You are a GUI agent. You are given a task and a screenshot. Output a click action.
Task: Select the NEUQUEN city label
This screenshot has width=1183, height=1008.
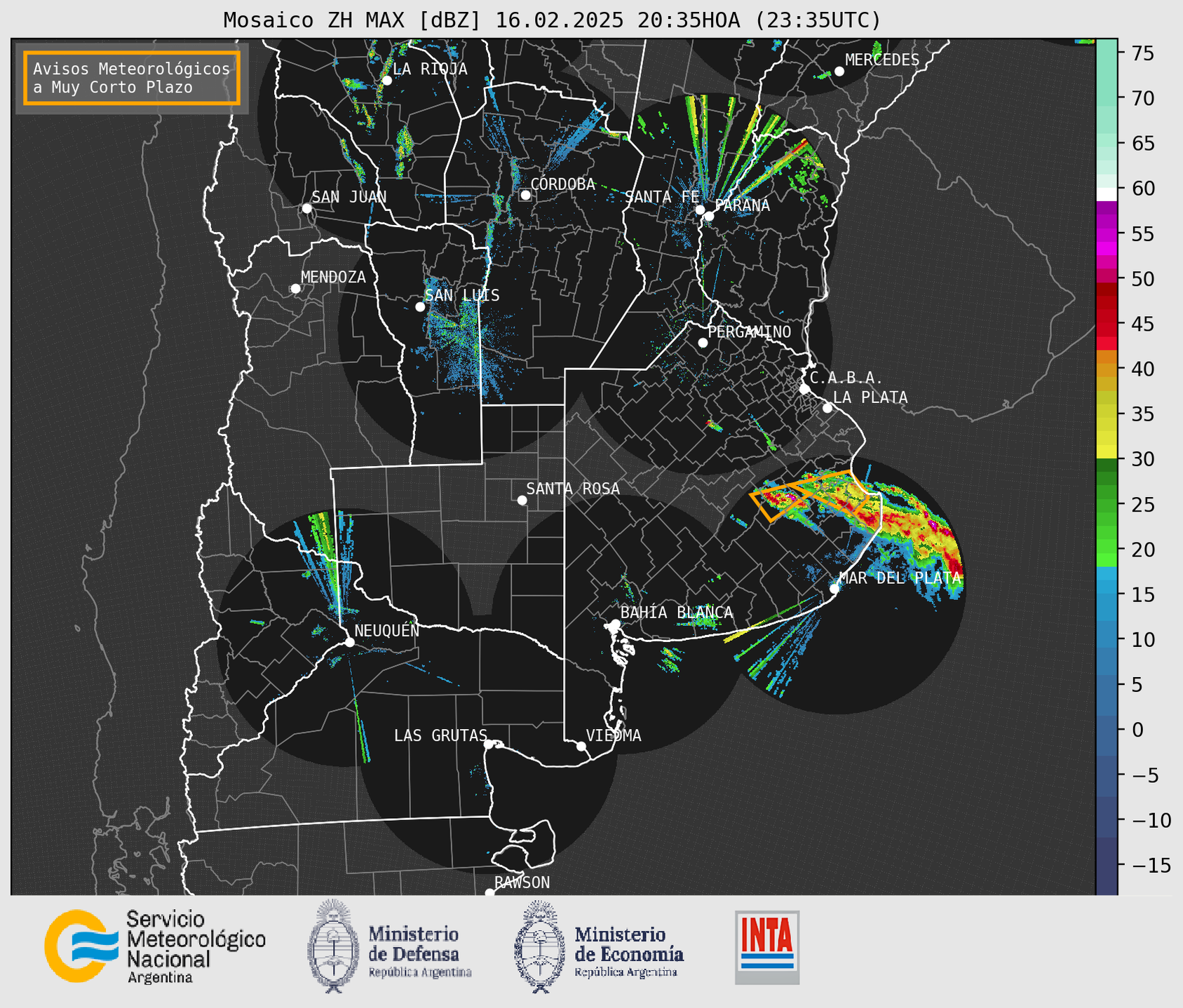coord(387,630)
